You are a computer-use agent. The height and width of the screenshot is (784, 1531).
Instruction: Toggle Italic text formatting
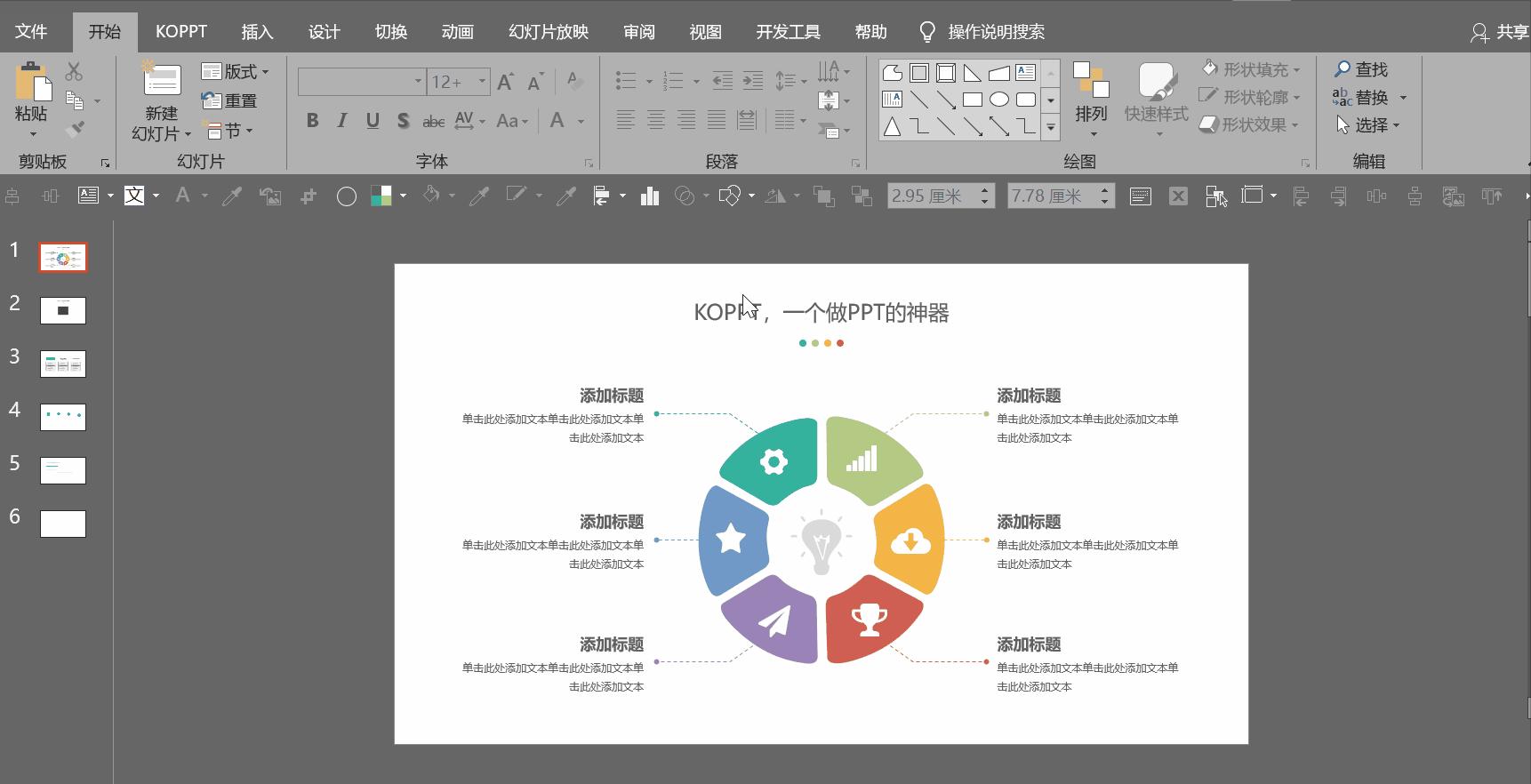coord(342,121)
